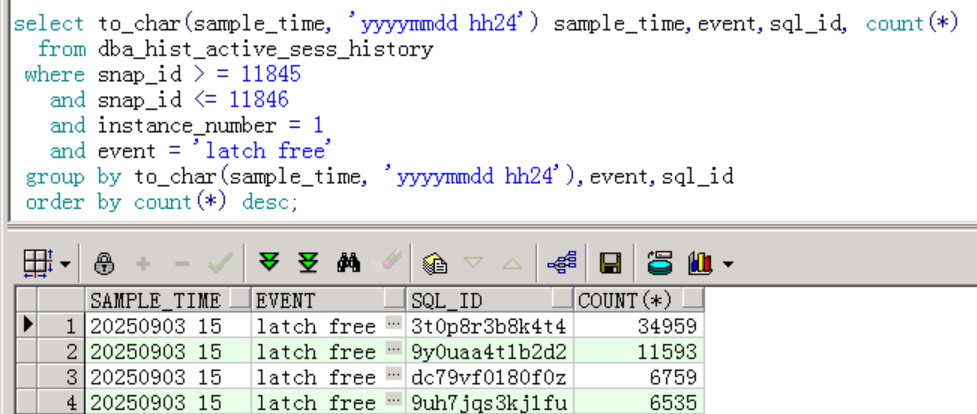
Task: Open ellipsis editor in row 2 EVENT cell
Action: [393, 350]
